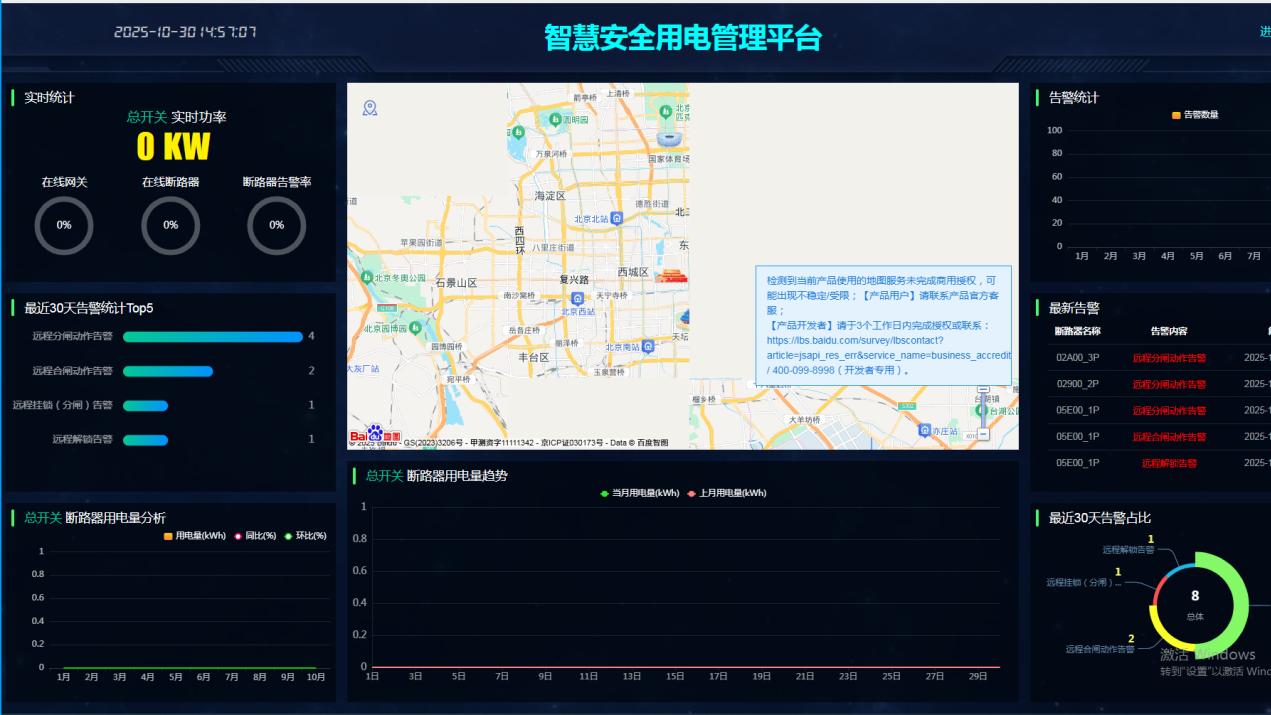The height and width of the screenshot is (715, 1271).
Task: Click the 圆明园 park icon on the map
Action: pos(554,119)
